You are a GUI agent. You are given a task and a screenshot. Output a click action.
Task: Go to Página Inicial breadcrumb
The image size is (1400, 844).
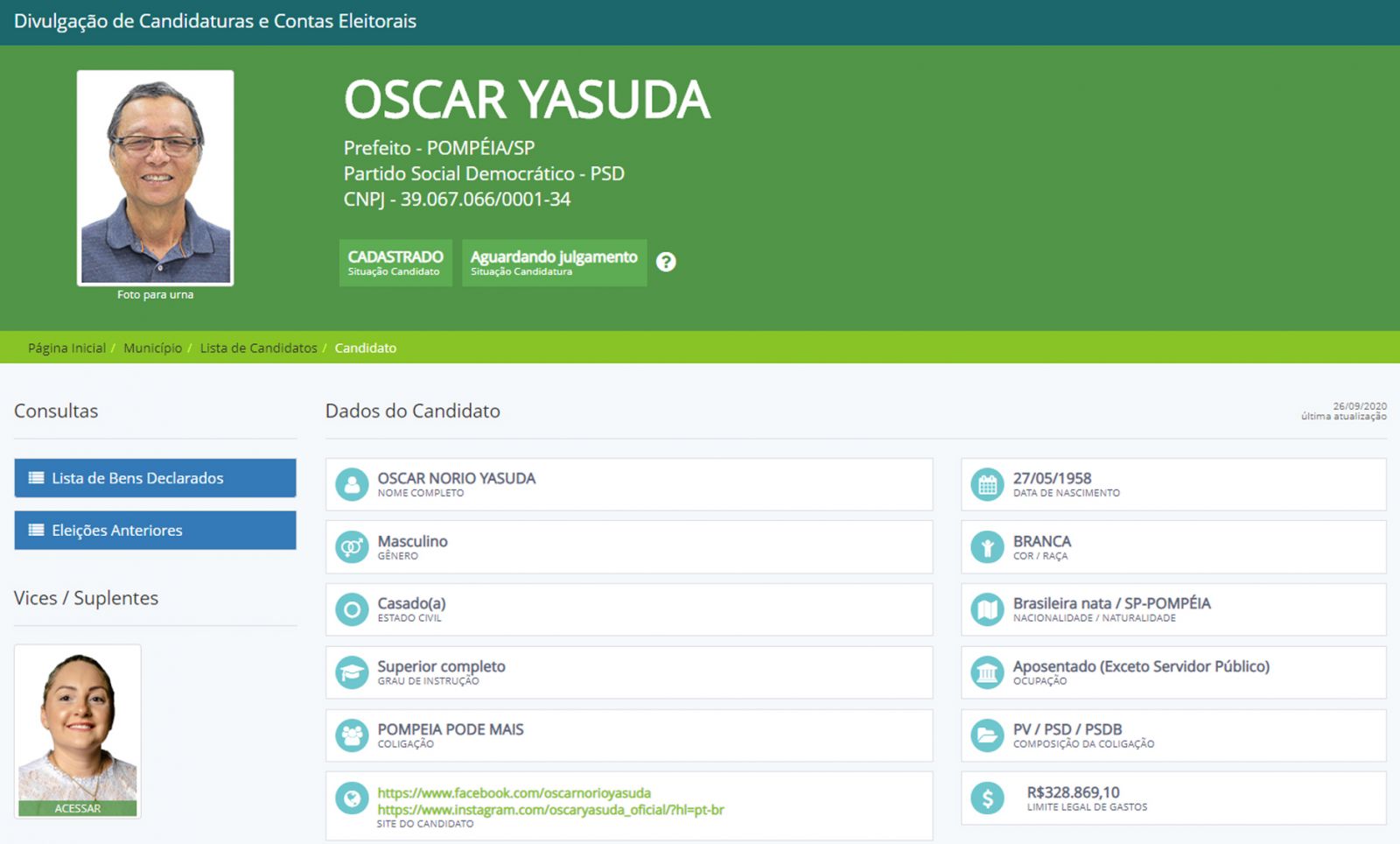click(x=66, y=348)
